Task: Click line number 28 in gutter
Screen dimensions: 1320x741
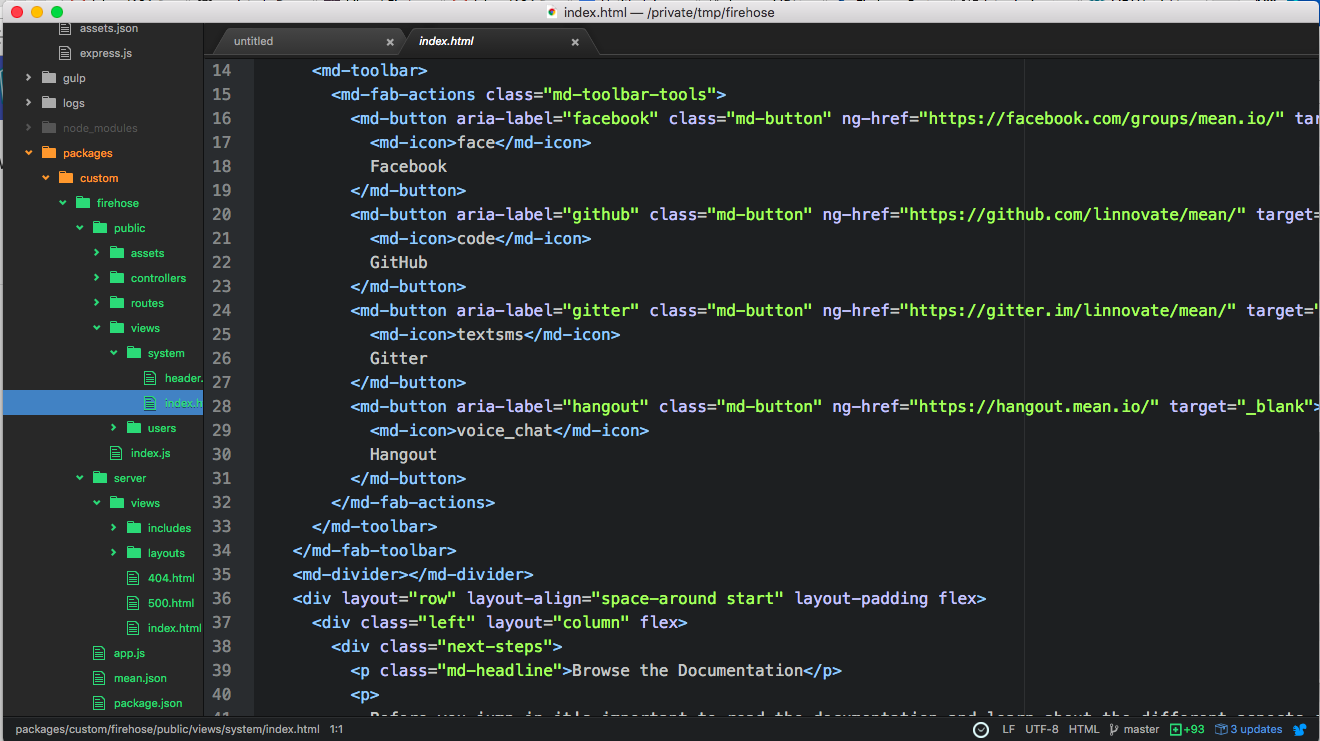Action: pos(221,406)
